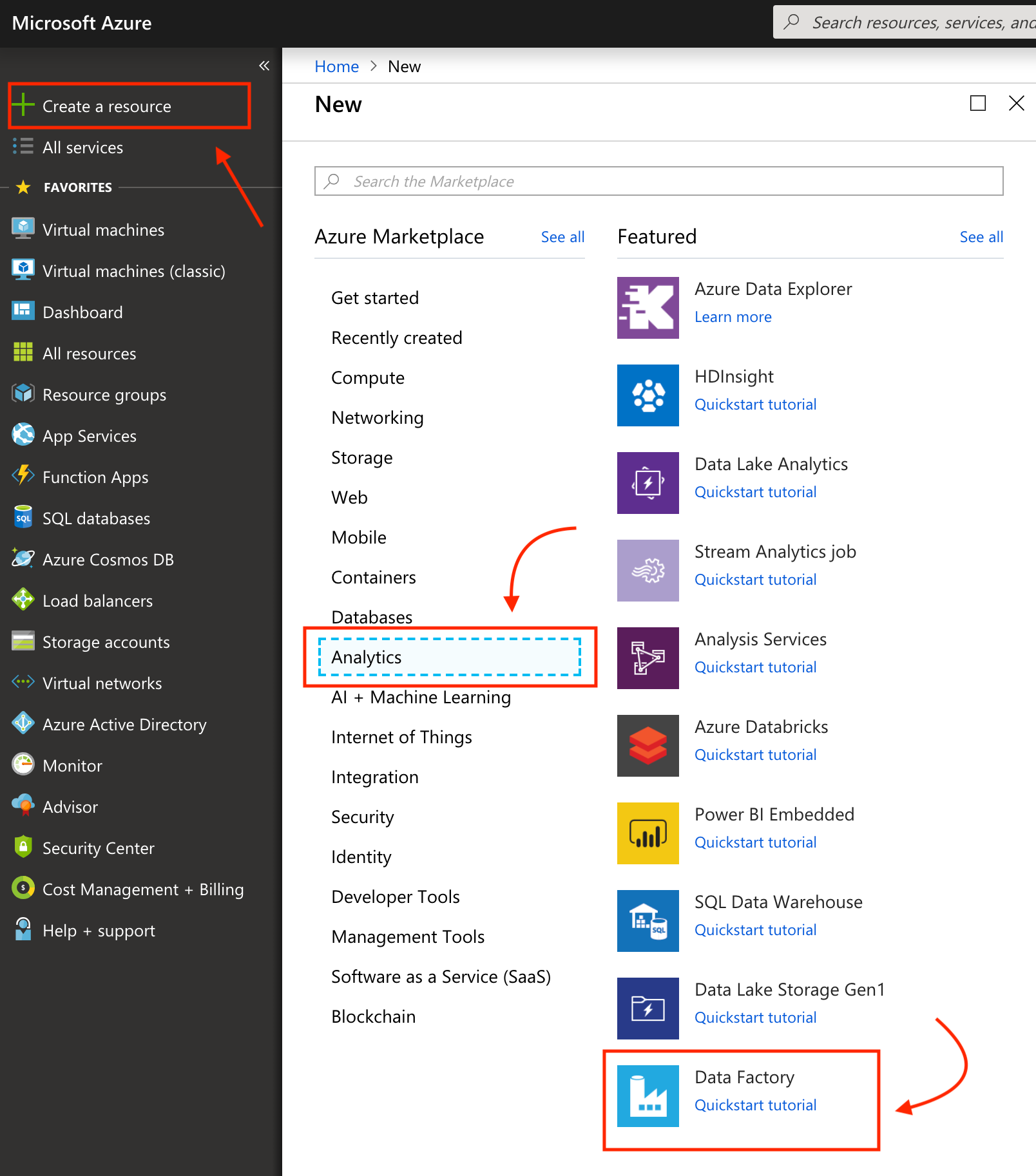
Task: Select Blockchain marketplace category
Action: pos(374,1017)
